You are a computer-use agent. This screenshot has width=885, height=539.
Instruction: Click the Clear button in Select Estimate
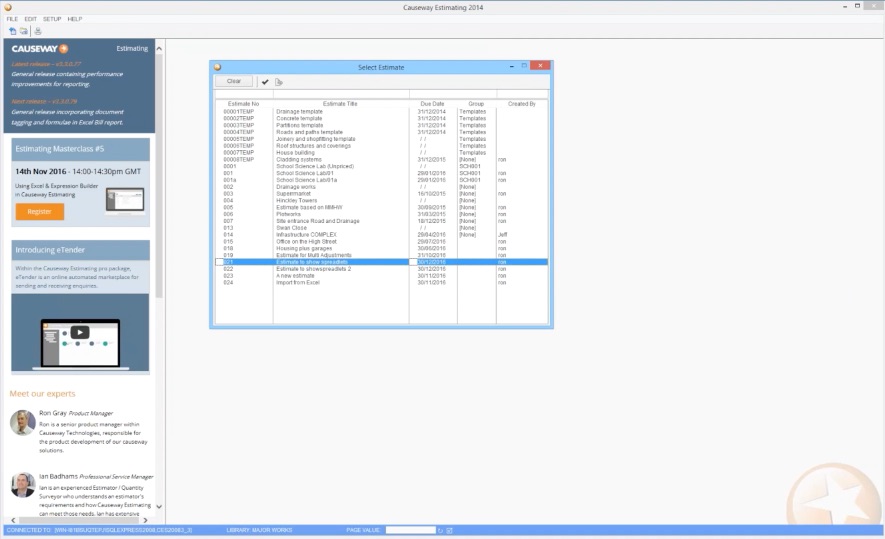(x=234, y=81)
